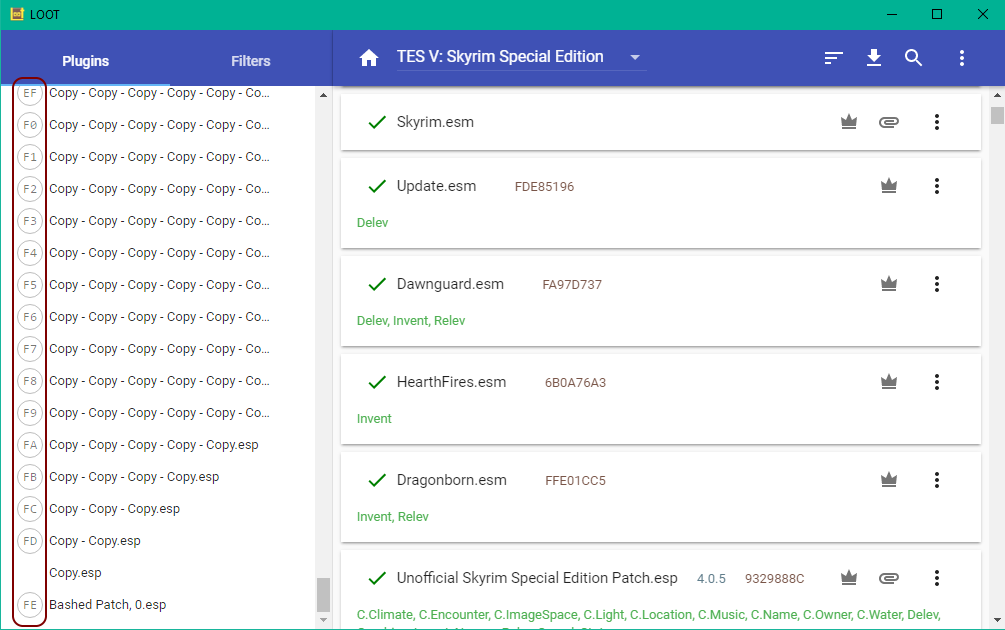Click the sort plugins icon
This screenshot has width=1005, height=630.
pos(833,58)
